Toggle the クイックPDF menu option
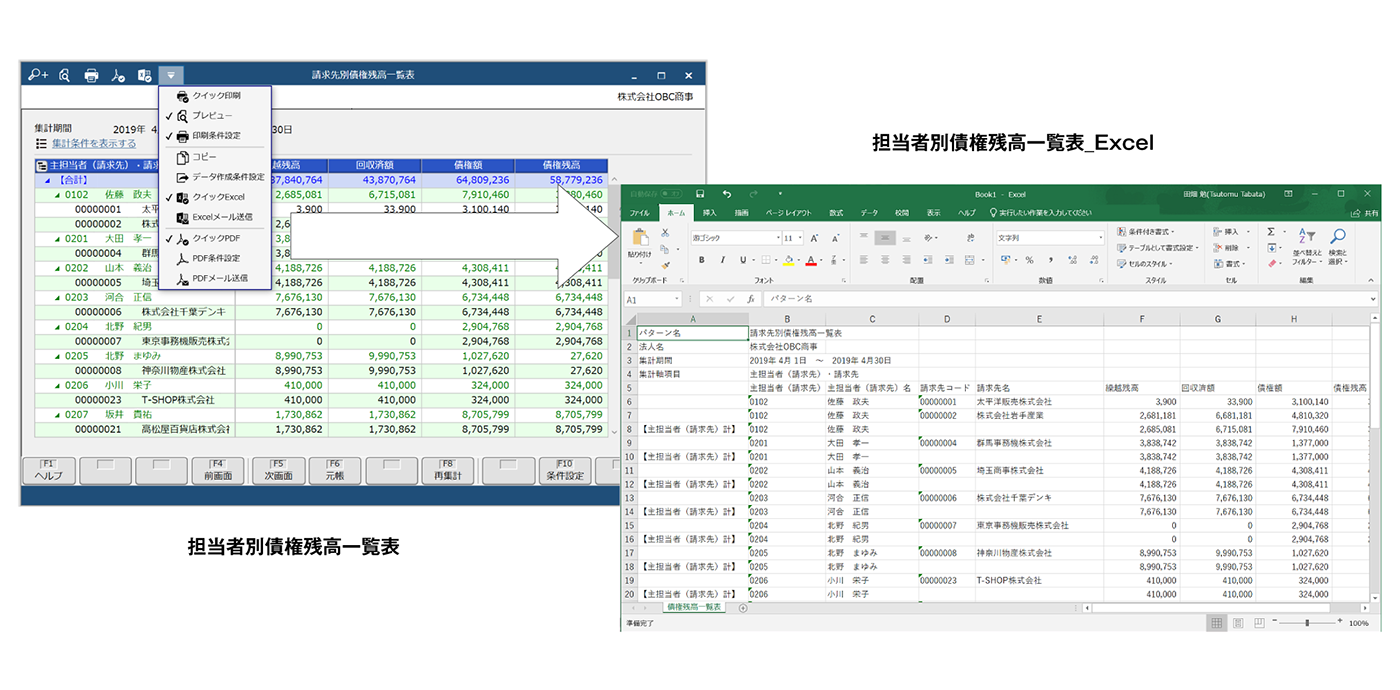The width and height of the screenshot is (1400, 690). pos(215,239)
